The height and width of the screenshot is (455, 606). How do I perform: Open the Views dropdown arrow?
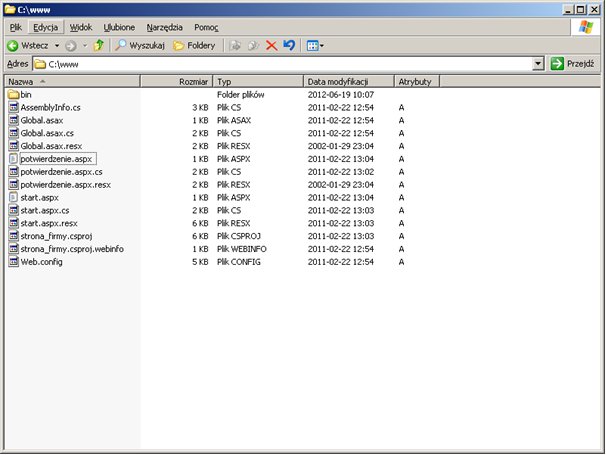(322, 46)
